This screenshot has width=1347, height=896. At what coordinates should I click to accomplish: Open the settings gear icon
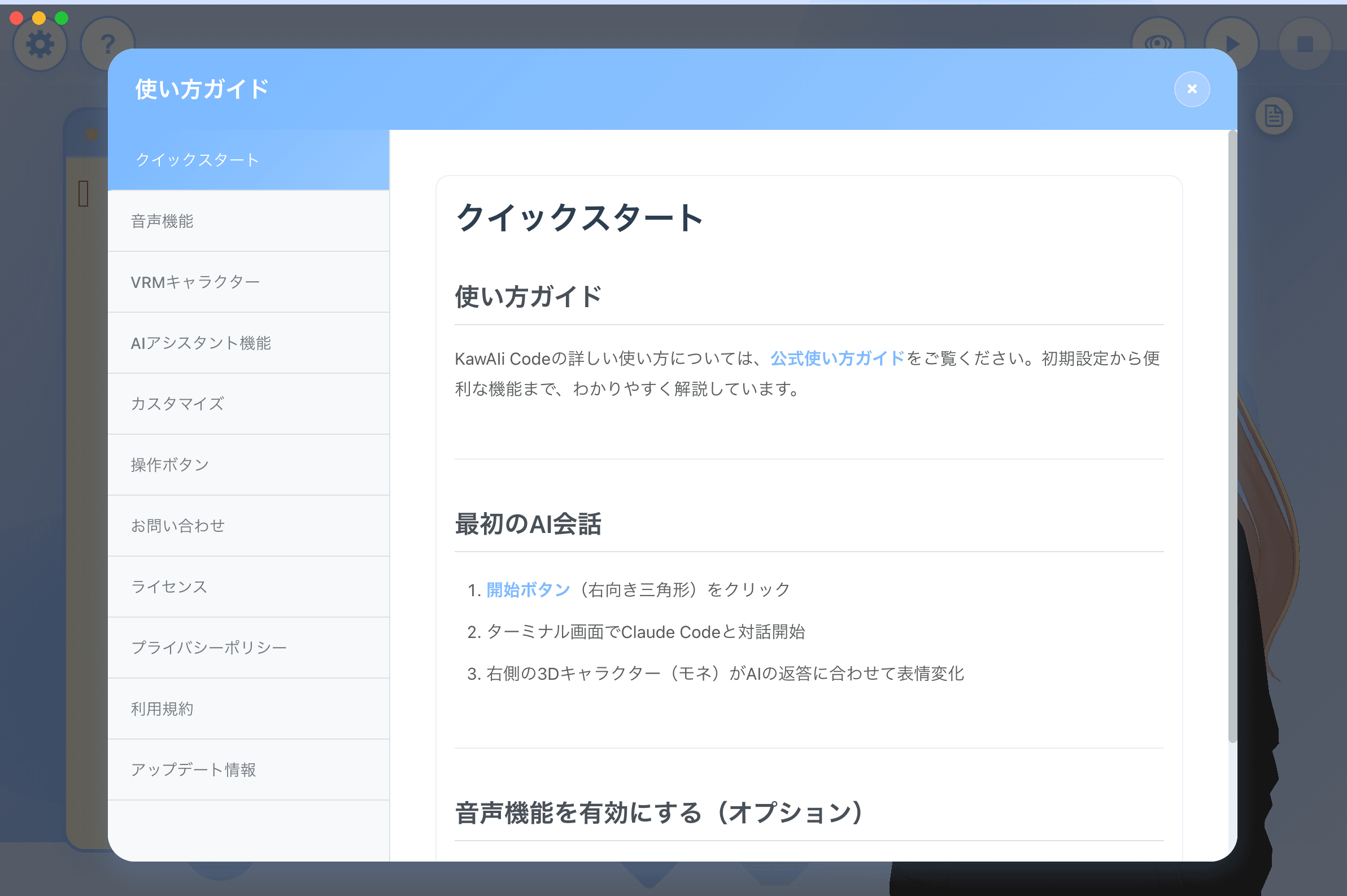[x=40, y=43]
